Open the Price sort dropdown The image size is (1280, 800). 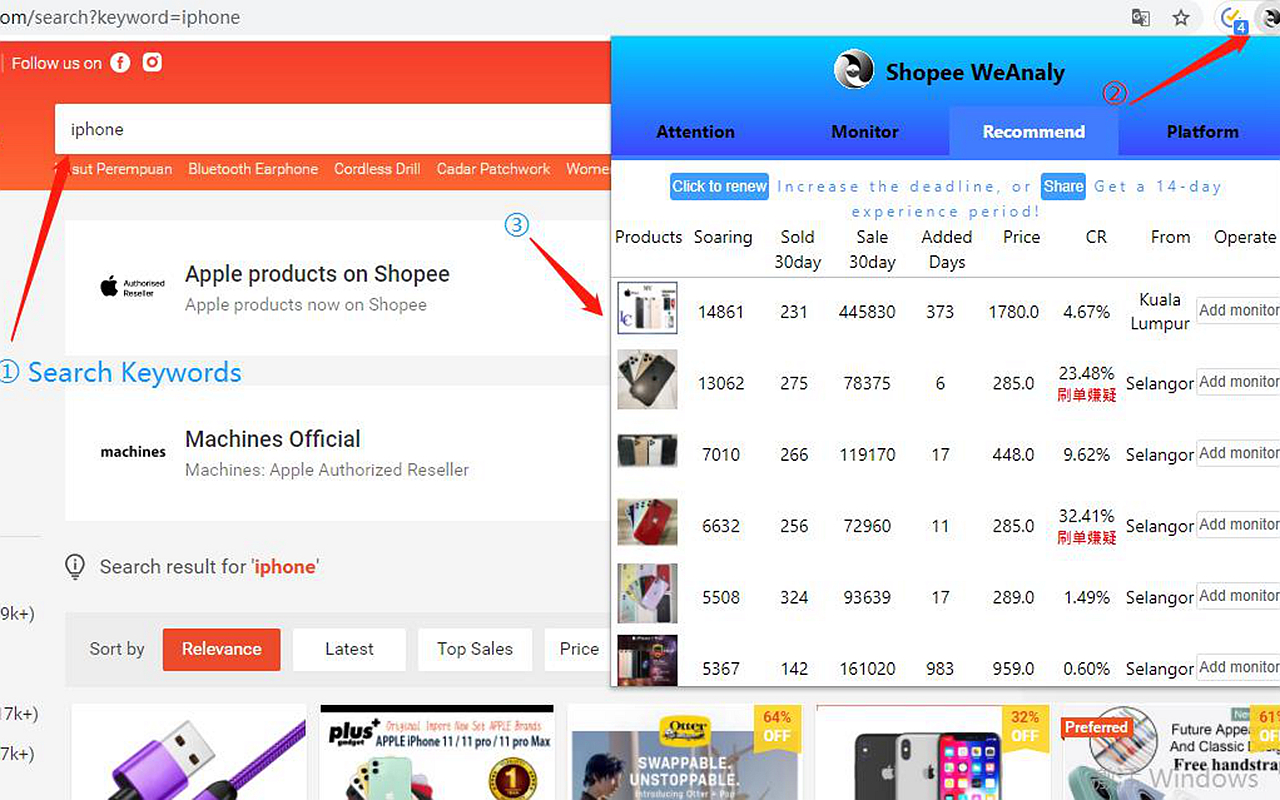[x=577, y=649]
